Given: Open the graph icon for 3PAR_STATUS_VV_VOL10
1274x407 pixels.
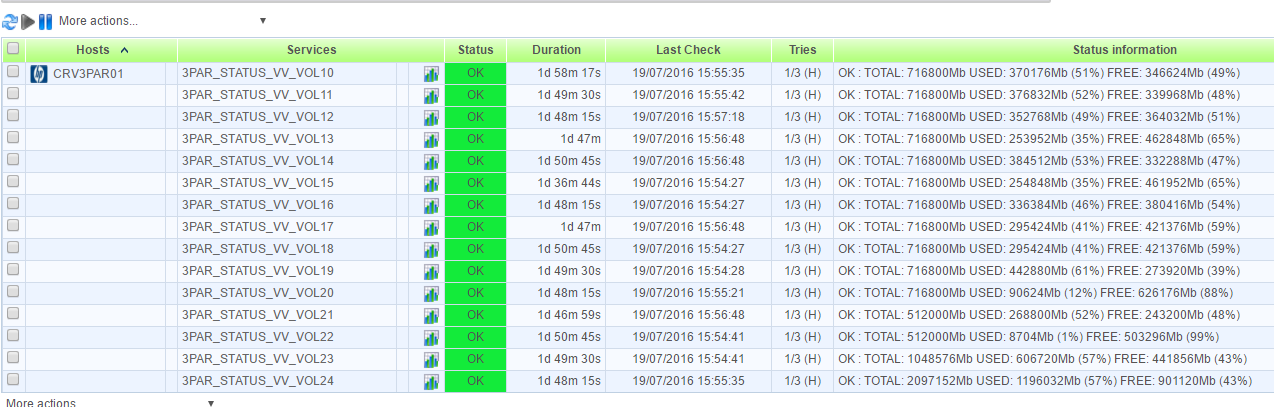Looking at the screenshot, I should pos(431,74).
